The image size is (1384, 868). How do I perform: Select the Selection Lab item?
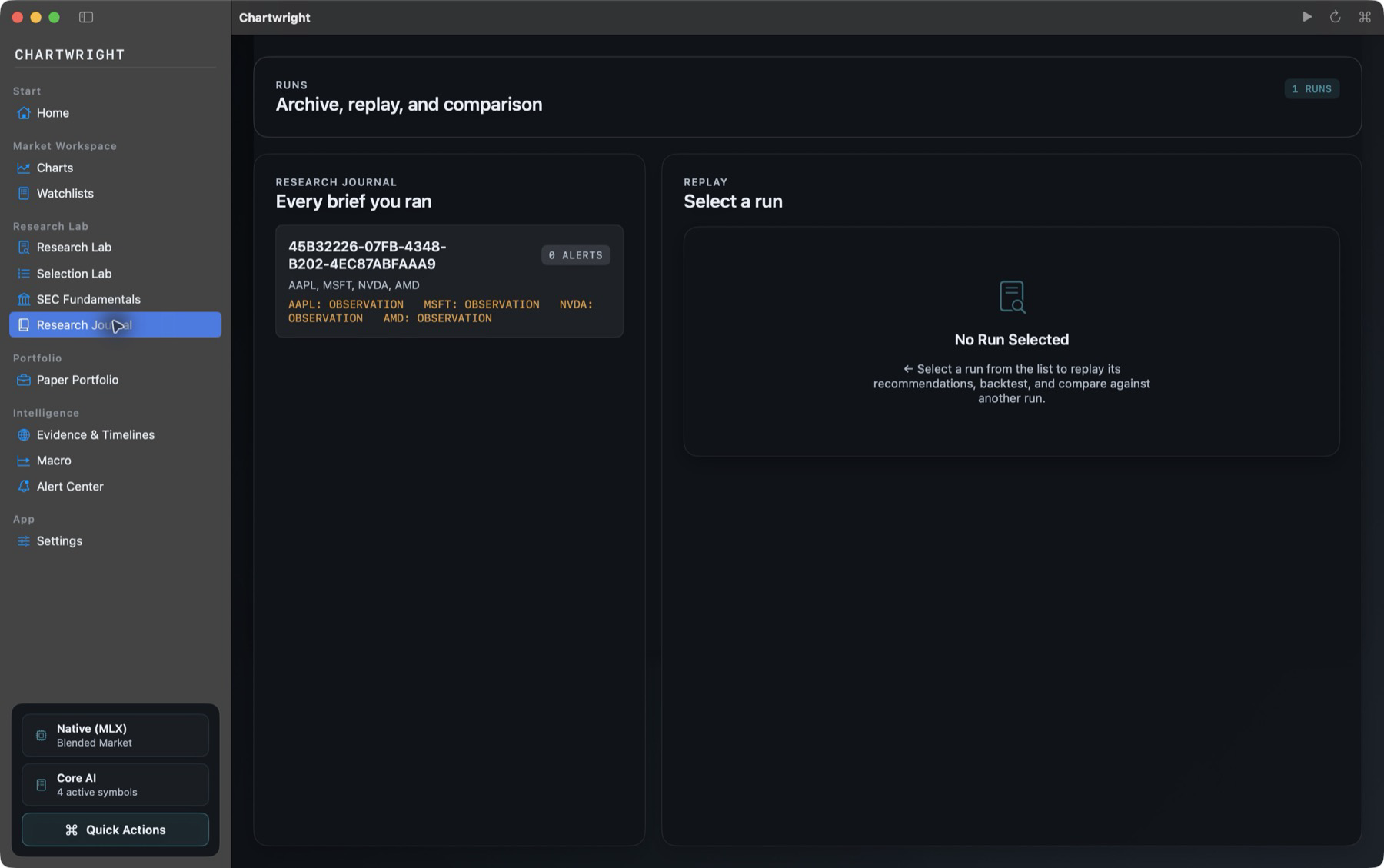pos(115,274)
